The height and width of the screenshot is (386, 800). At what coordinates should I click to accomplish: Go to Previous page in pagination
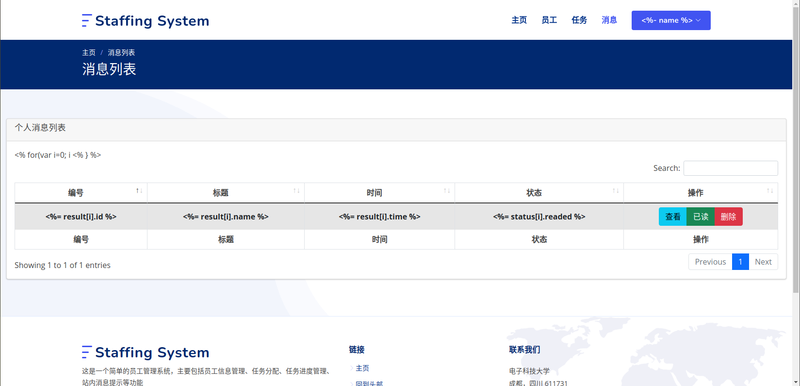(x=710, y=262)
